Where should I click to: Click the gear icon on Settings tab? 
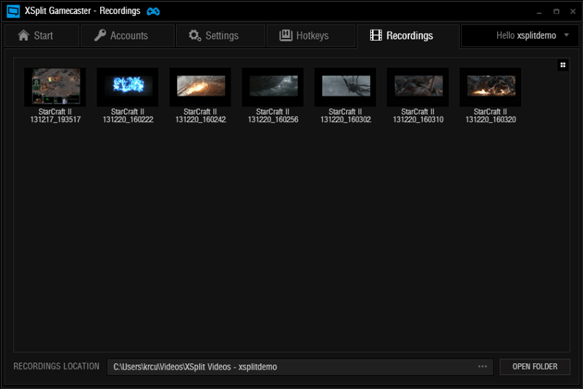coord(194,35)
